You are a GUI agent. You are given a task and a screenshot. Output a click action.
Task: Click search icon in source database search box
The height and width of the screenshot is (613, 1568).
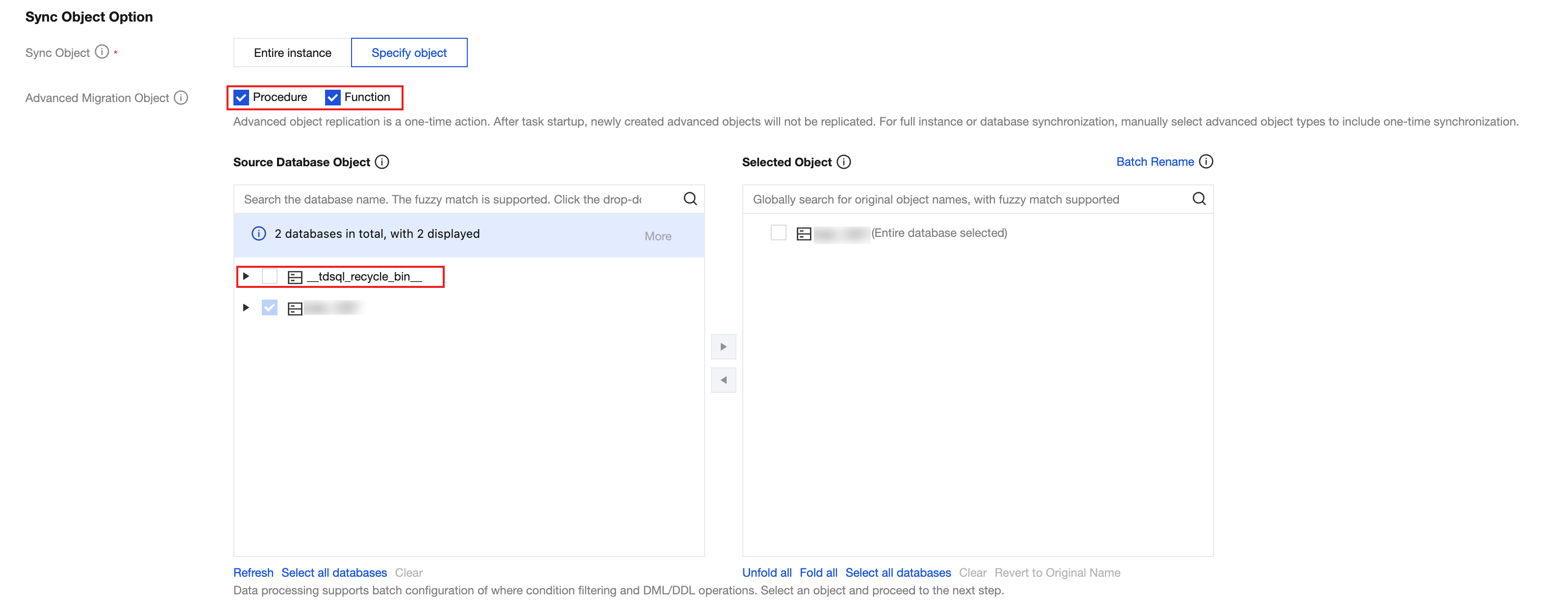(x=690, y=199)
